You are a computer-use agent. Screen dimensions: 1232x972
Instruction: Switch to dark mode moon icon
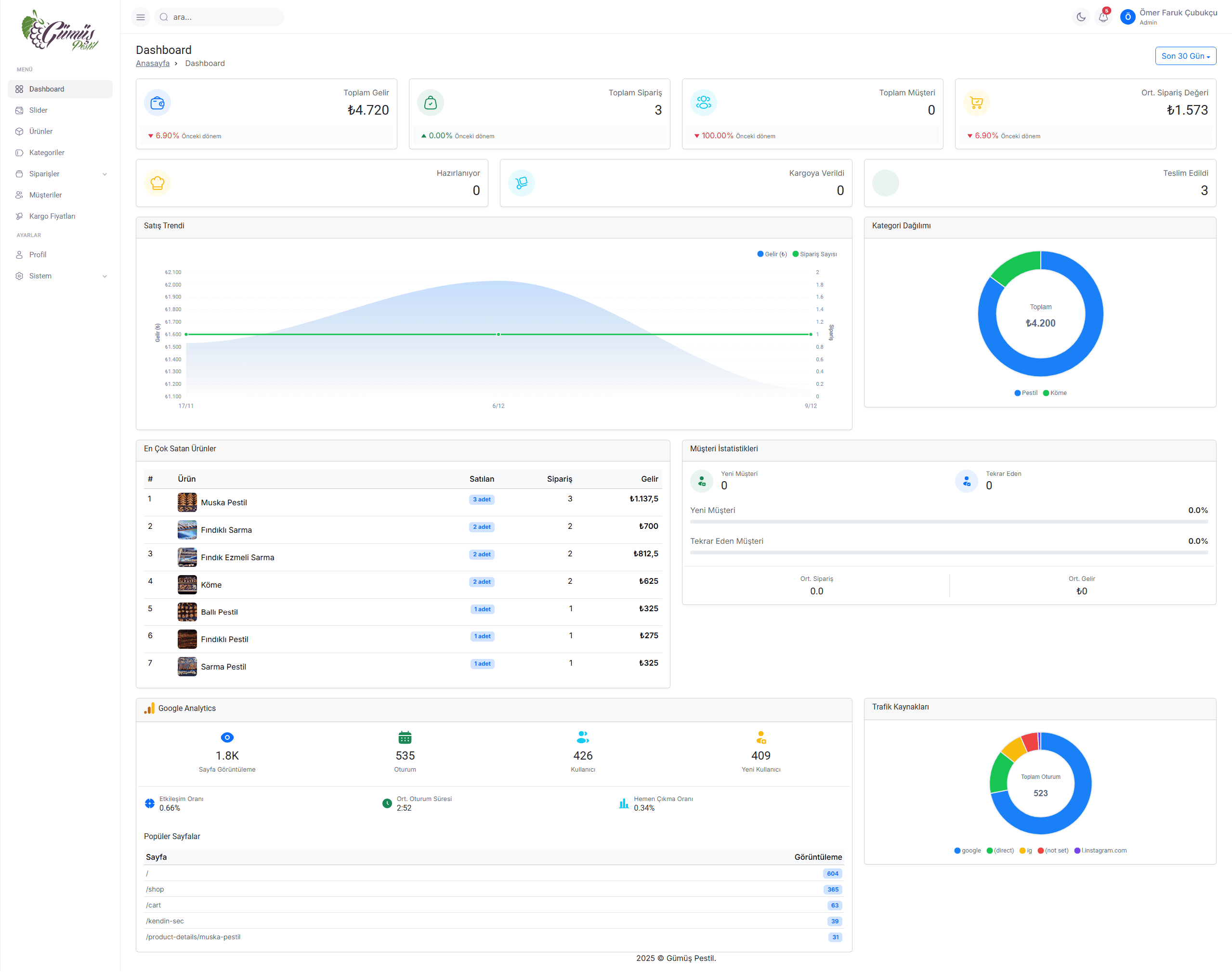tap(1081, 17)
